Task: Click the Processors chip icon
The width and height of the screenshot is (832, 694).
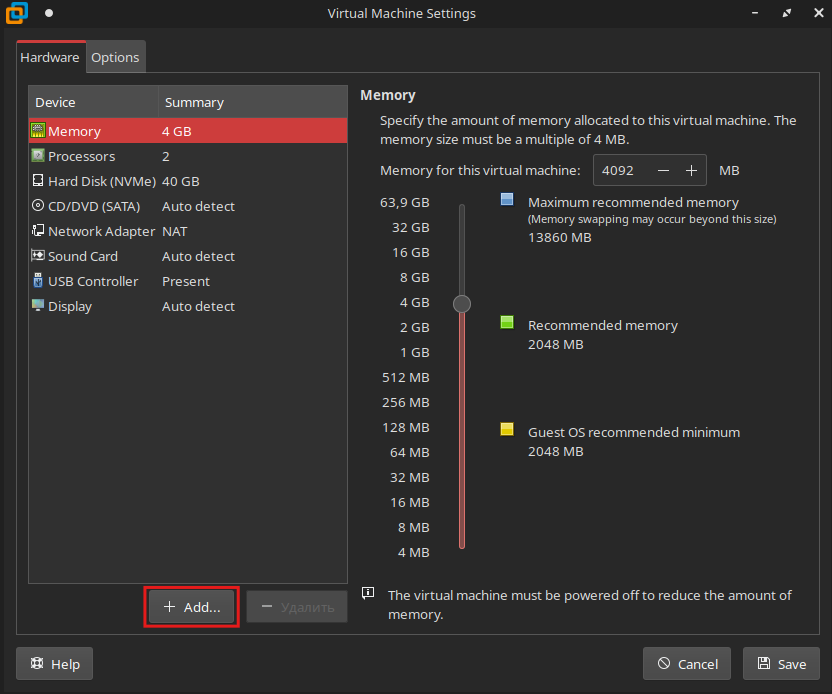Action: click(x=38, y=156)
